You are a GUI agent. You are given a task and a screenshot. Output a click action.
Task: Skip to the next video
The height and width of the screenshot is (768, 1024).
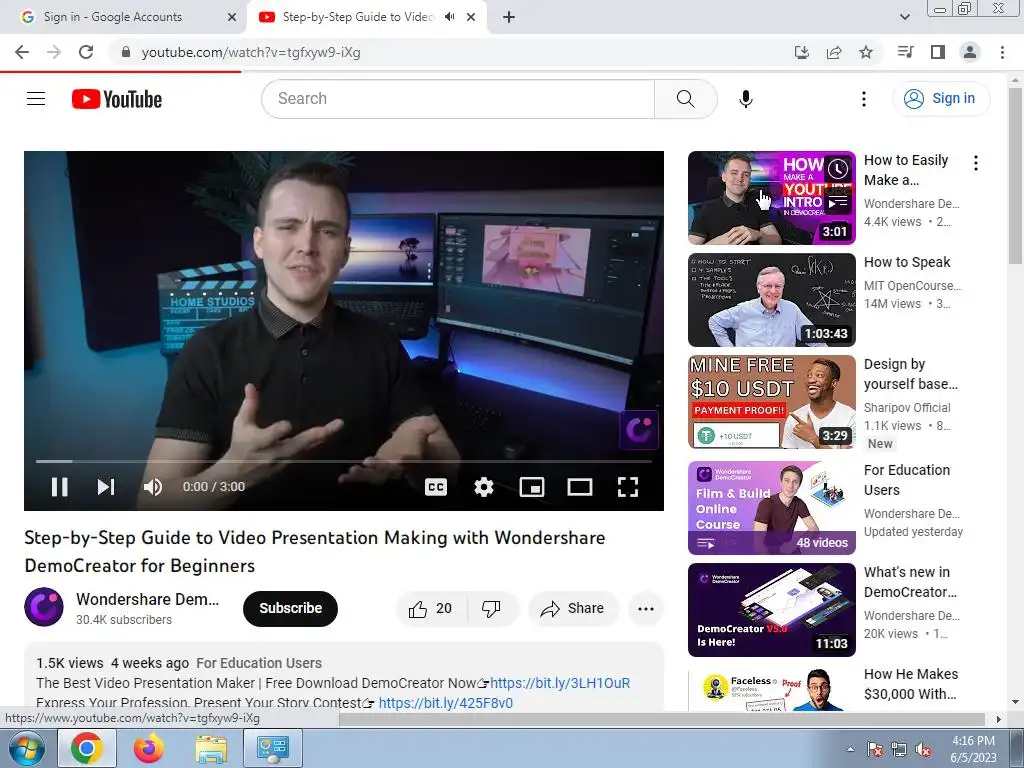tap(106, 487)
